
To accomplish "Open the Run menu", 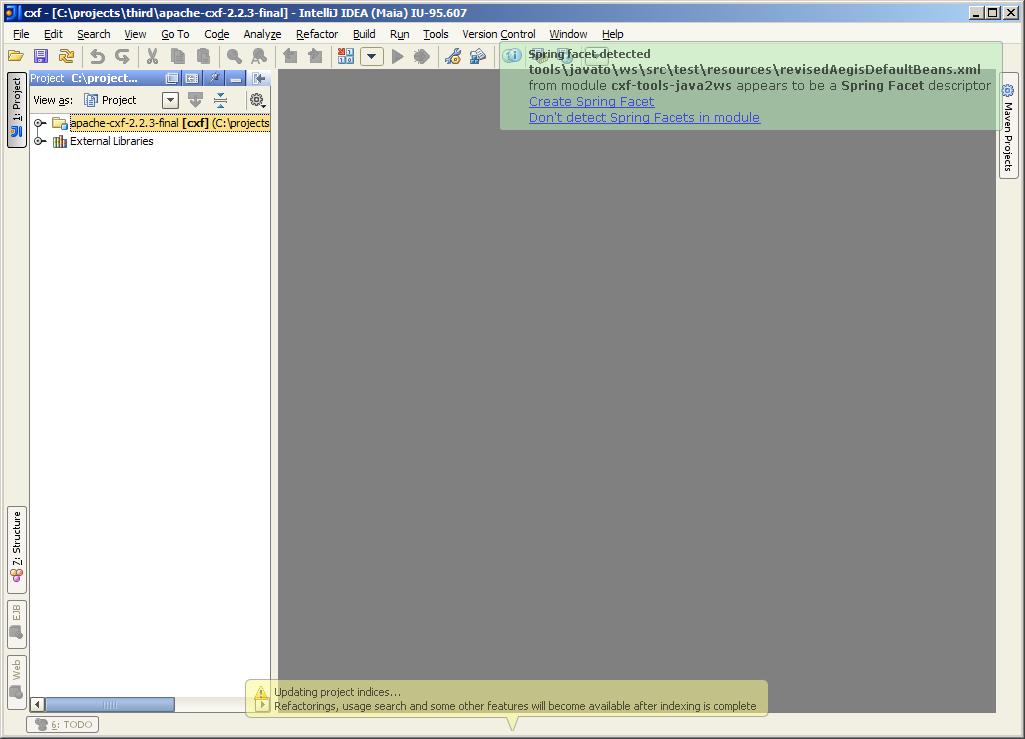I will (399, 34).
